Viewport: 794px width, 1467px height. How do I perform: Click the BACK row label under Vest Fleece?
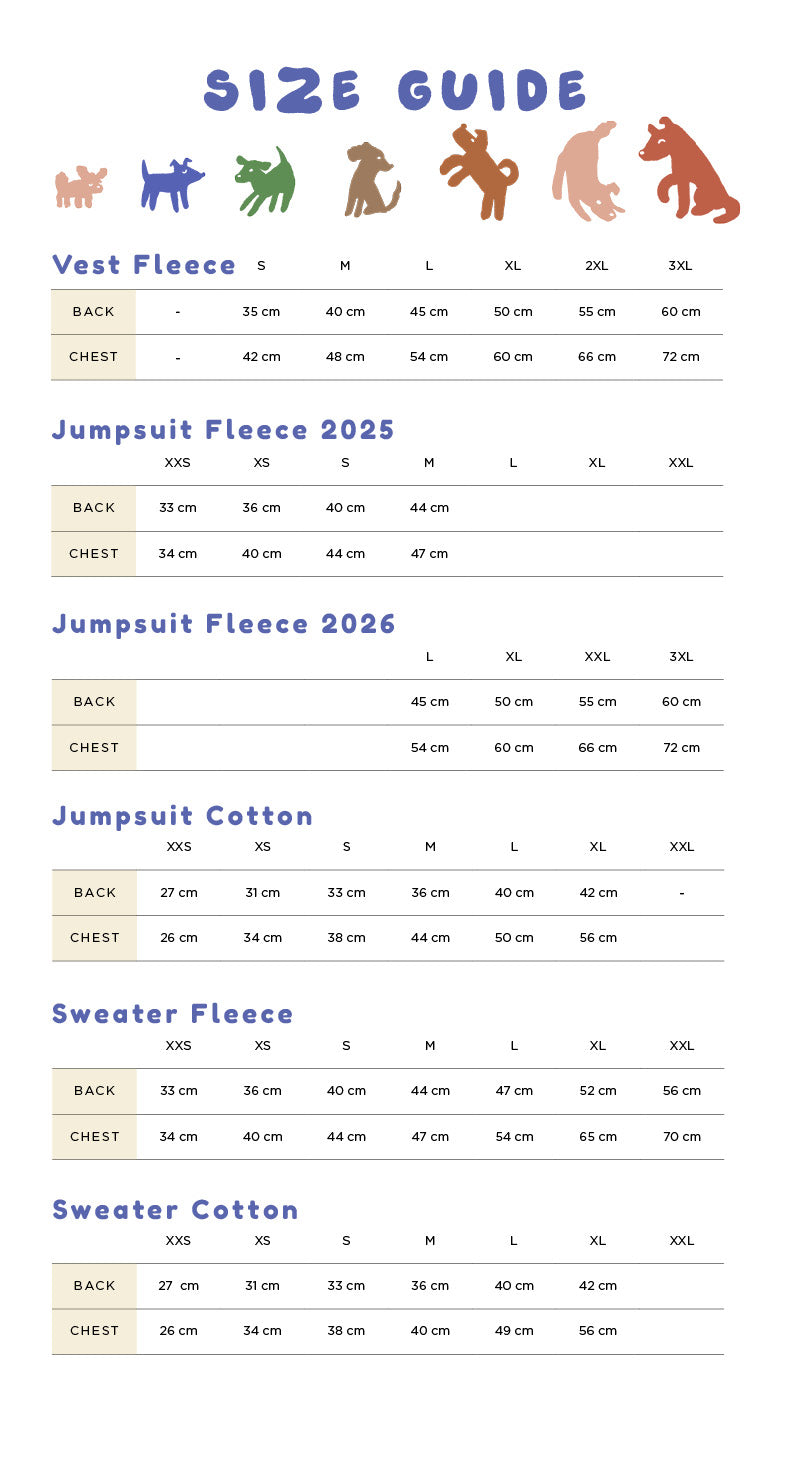click(x=93, y=312)
